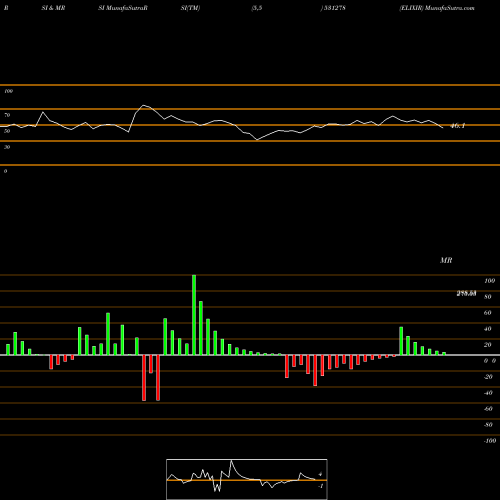
Task: Click the "MR" panel title
Action: tap(446, 260)
